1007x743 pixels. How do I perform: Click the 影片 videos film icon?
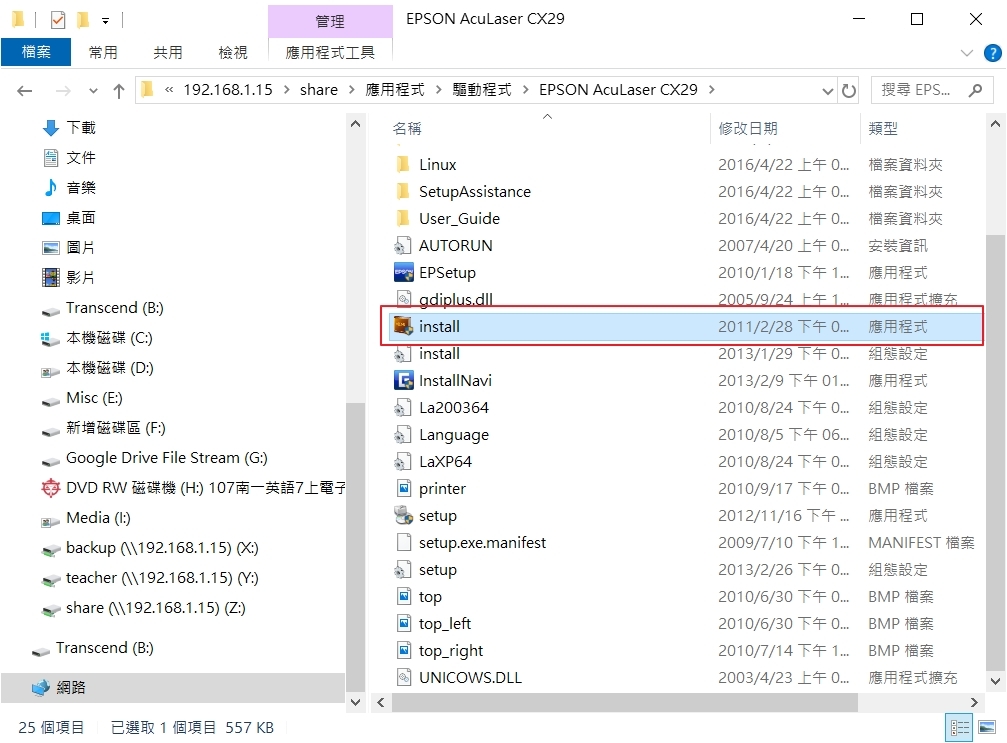[51, 277]
